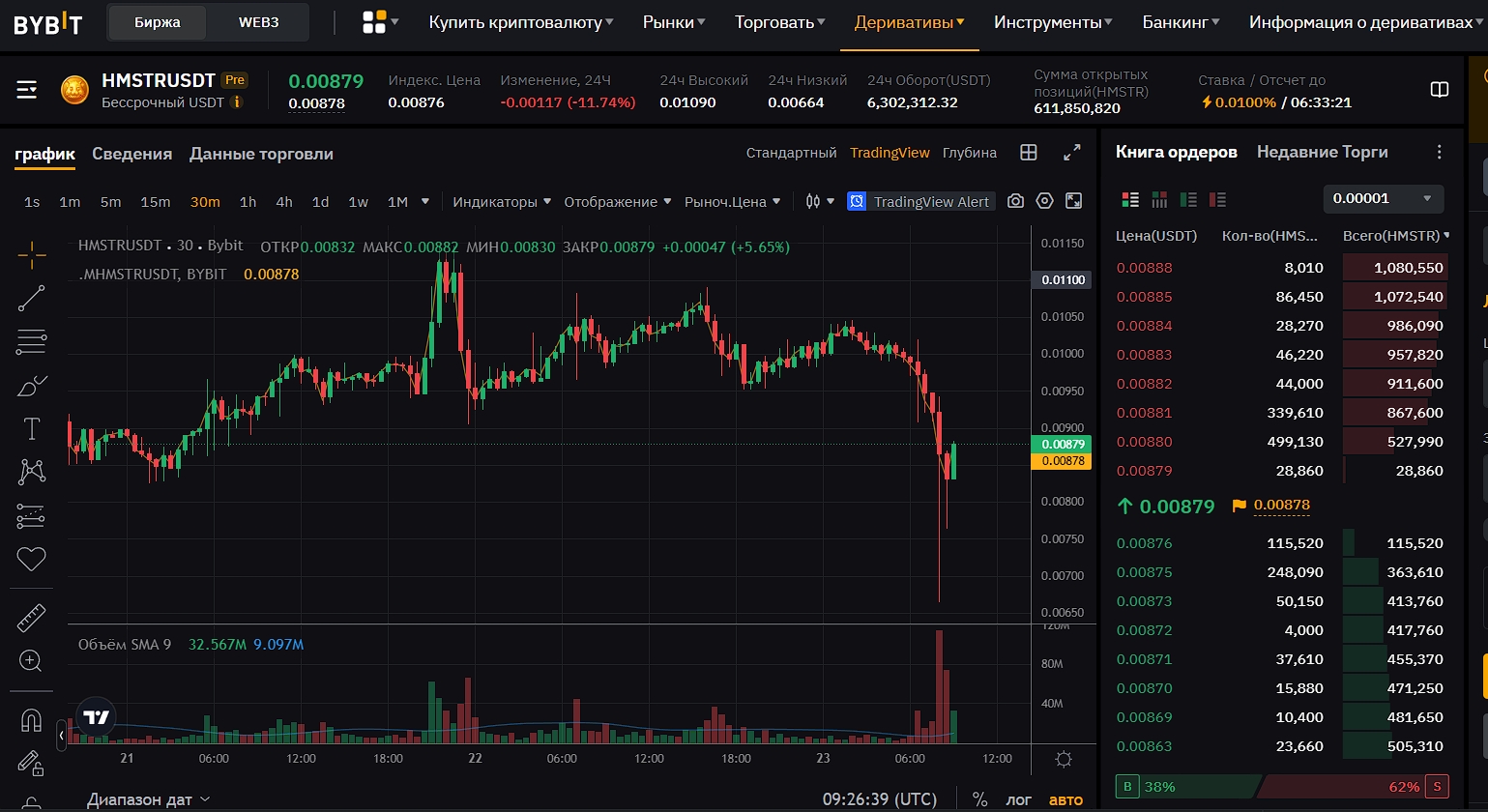
Task: Open the chart scale settings gear
Action: 1064,759
